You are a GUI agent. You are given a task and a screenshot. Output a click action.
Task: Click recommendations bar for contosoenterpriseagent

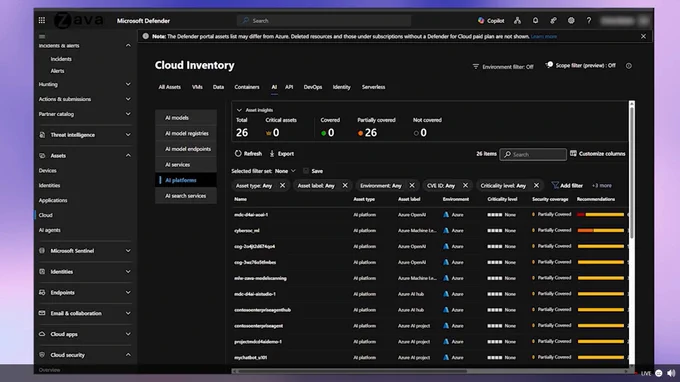(601, 326)
